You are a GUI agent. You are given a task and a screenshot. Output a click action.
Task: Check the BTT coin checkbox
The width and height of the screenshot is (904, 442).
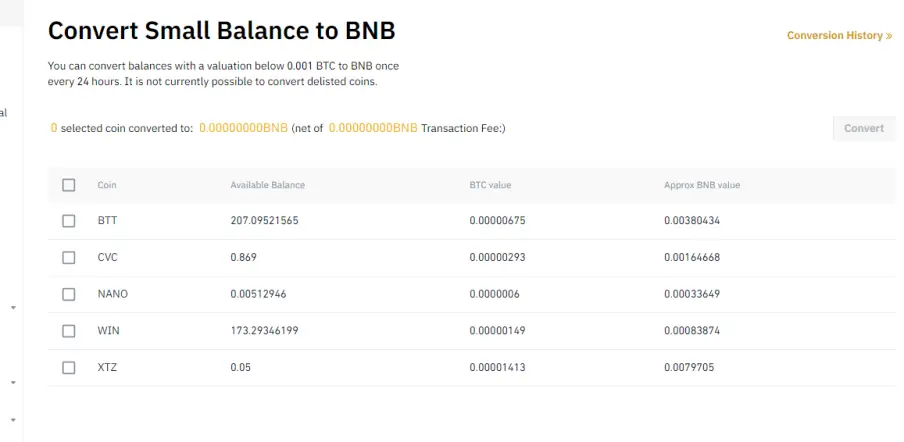(69, 221)
